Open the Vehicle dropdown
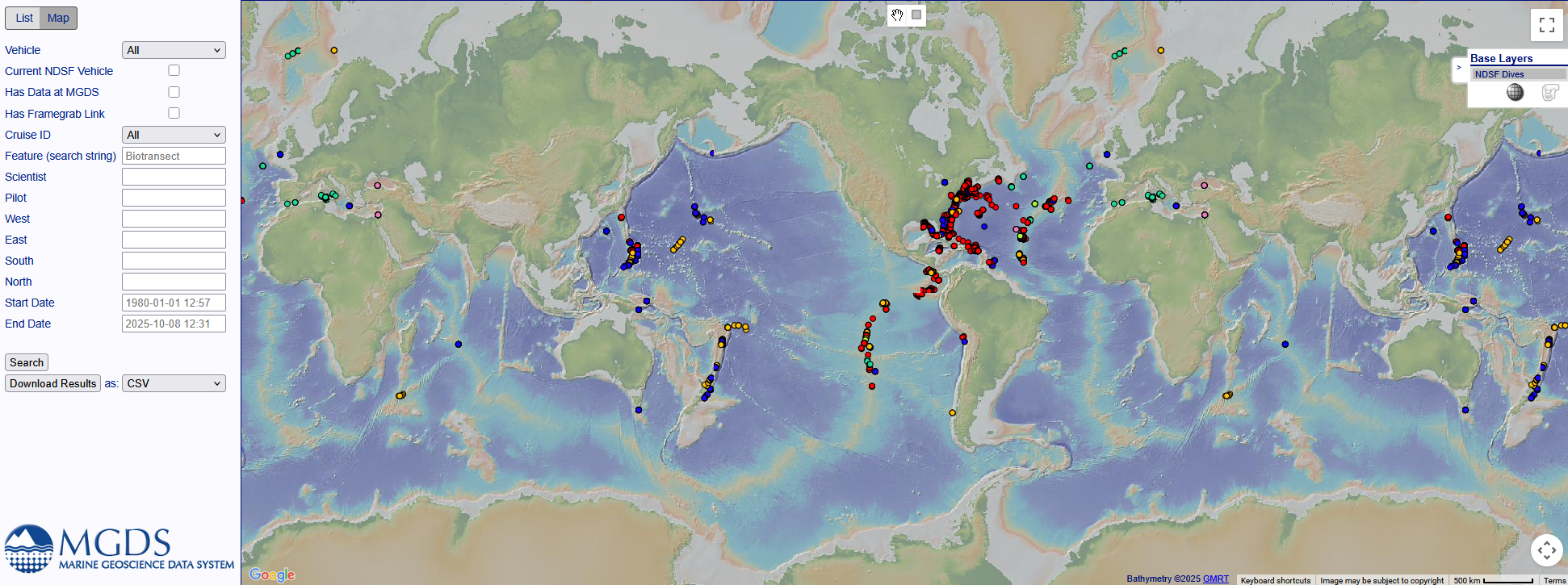 click(174, 50)
